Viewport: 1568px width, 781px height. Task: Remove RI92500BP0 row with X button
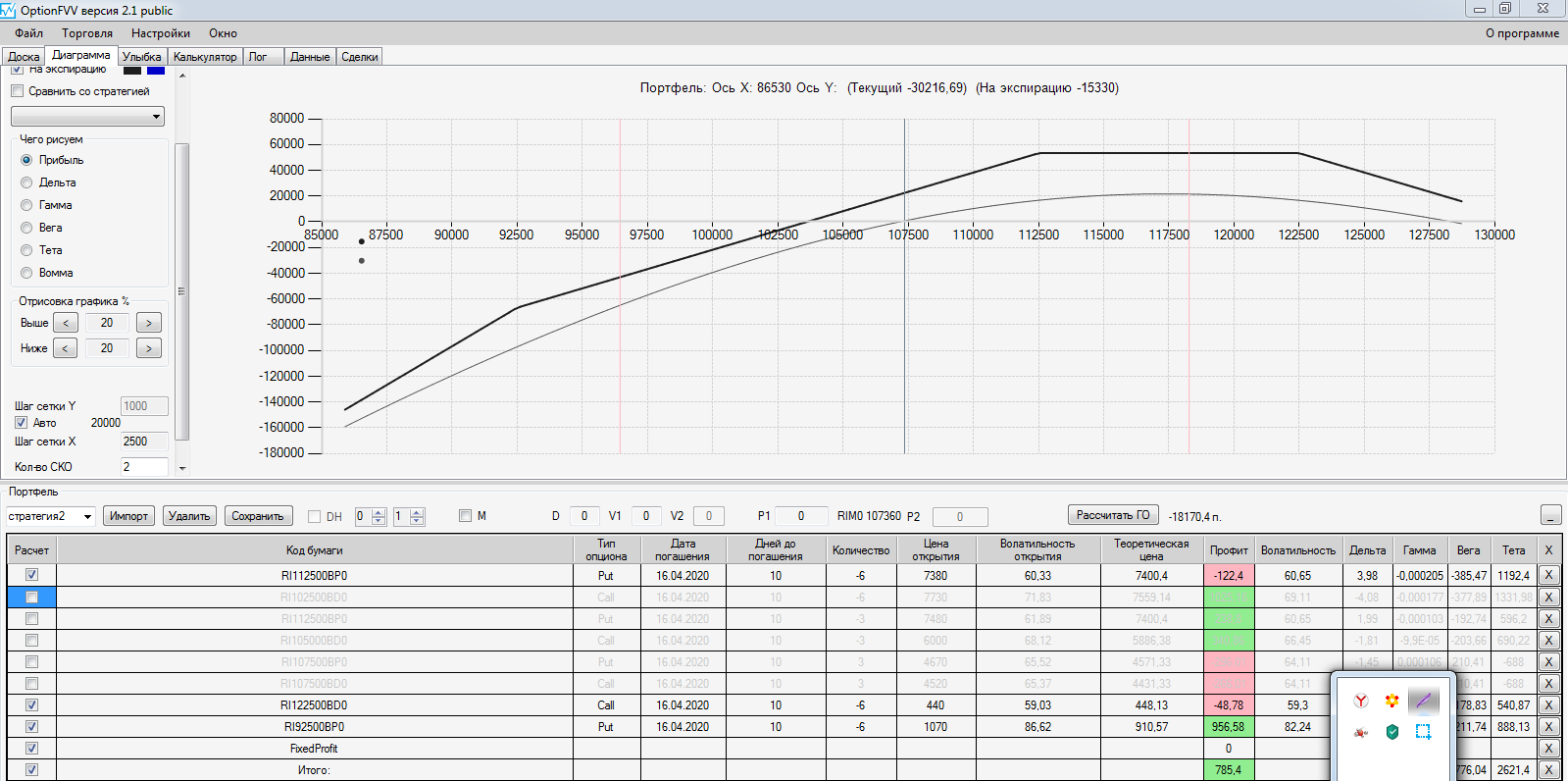tap(1548, 727)
